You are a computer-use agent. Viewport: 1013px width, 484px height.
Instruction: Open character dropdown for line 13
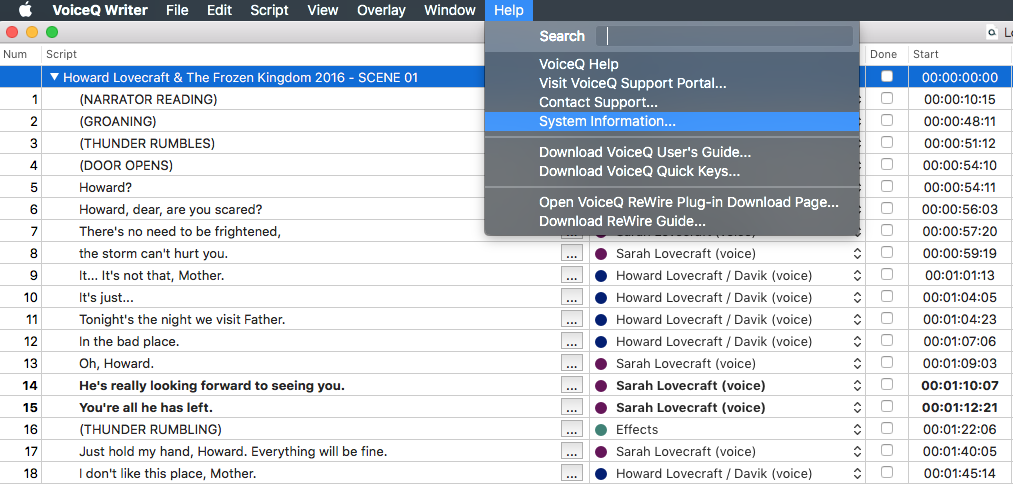pyautogui.click(x=857, y=364)
